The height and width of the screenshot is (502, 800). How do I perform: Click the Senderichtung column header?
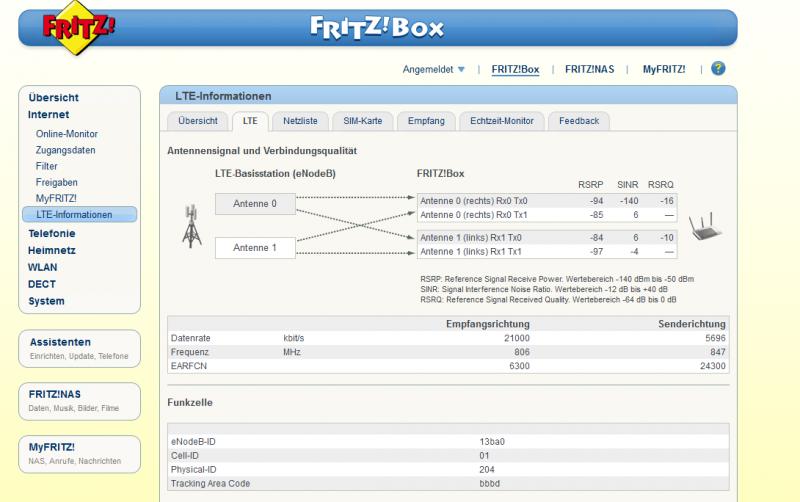pos(692,324)
